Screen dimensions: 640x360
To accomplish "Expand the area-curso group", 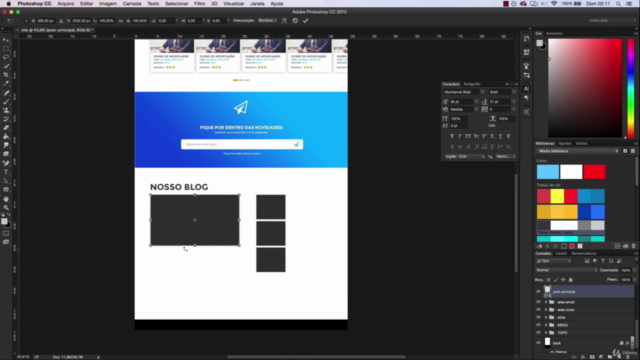I will click(546, 310).
